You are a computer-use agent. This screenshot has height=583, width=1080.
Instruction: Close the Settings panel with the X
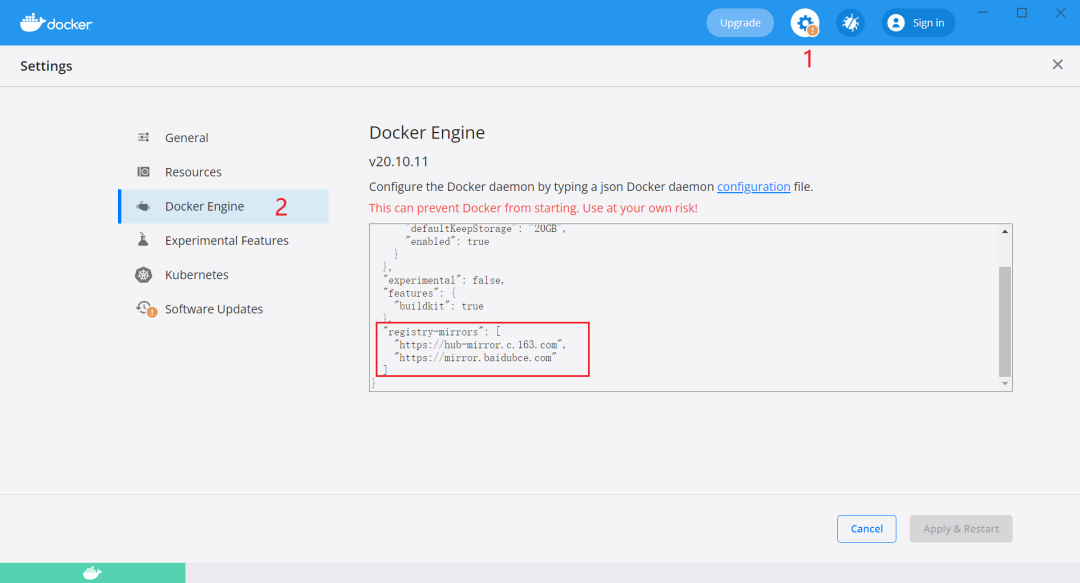tap(1057, 65)
